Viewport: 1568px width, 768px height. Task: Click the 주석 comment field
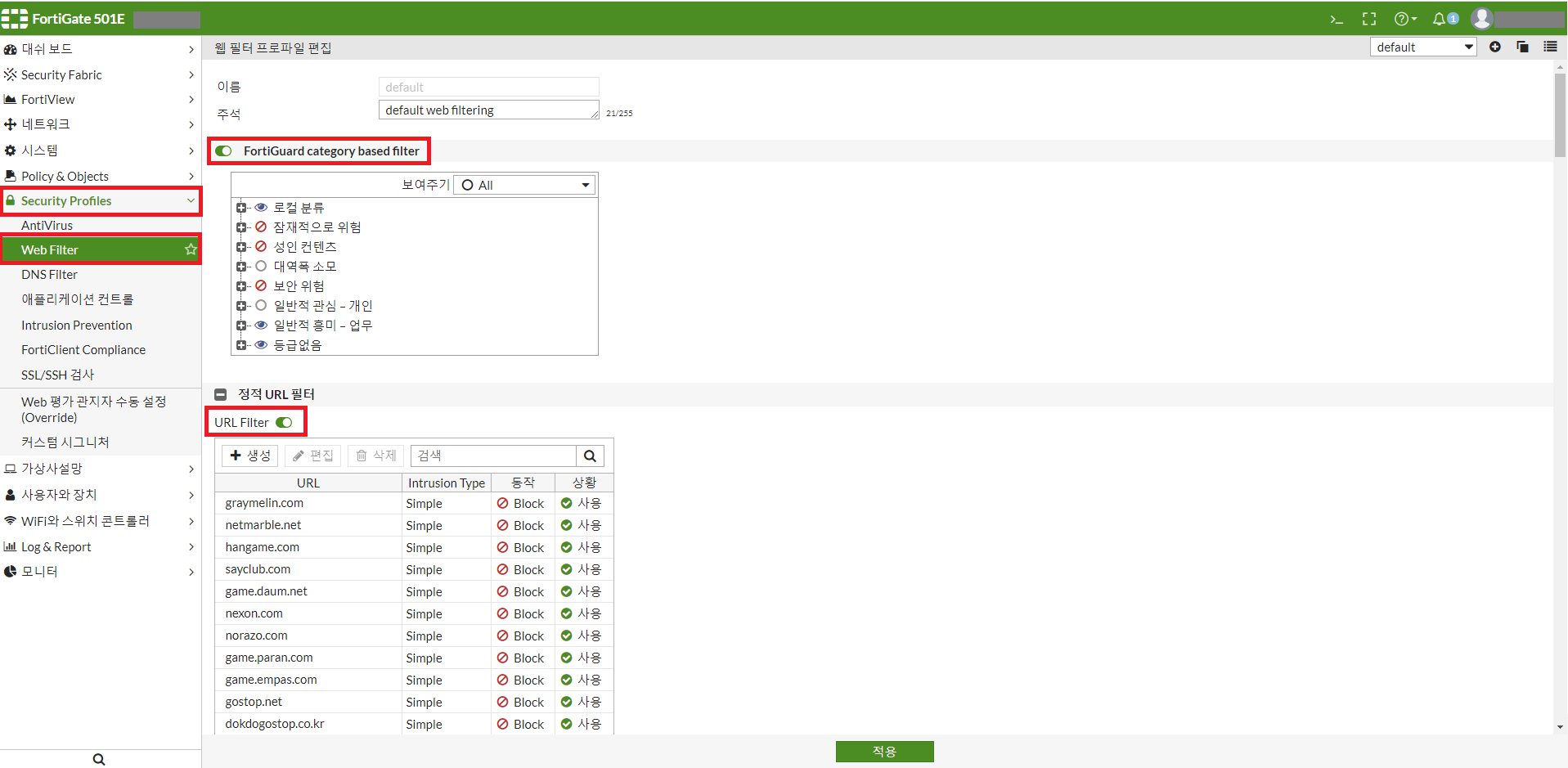coord(489,110)
